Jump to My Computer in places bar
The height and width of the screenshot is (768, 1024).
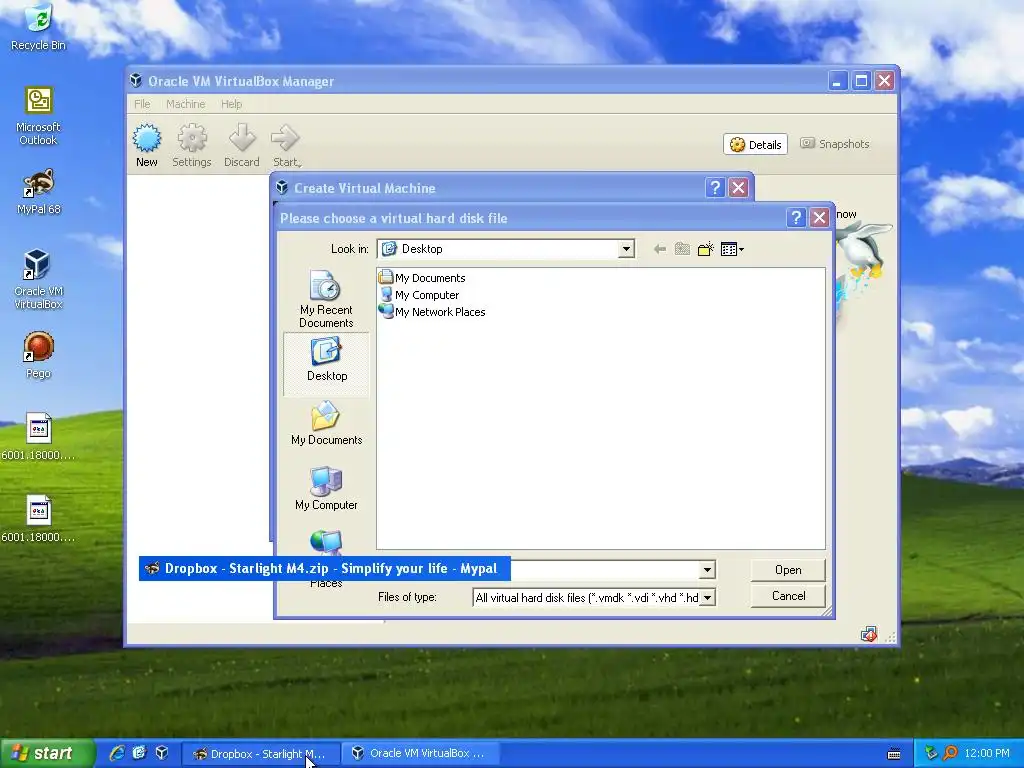[x=326, y=489]
